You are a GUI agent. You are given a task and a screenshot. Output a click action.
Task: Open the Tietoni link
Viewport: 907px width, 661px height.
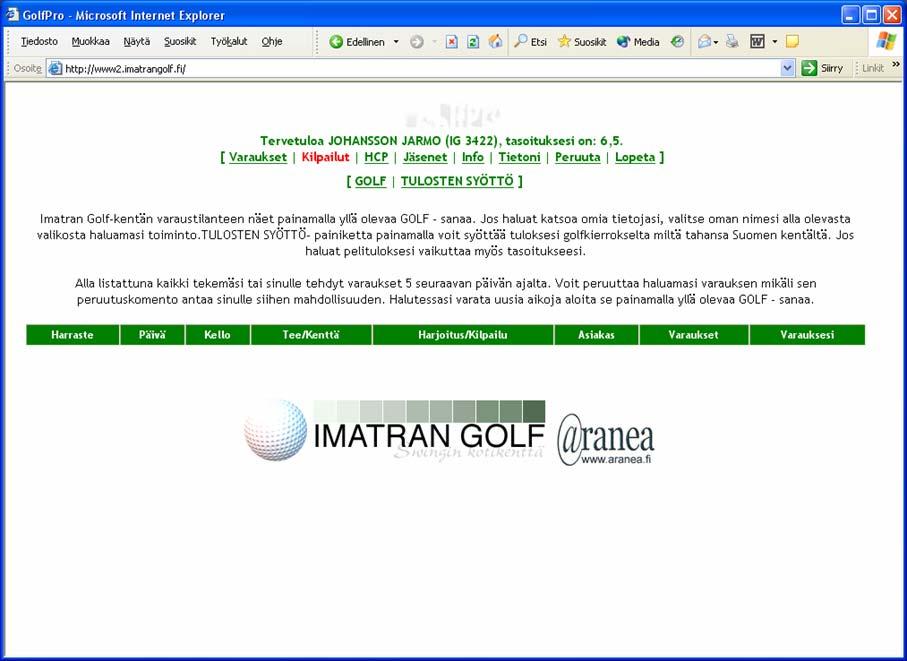[x=519, y=157]
